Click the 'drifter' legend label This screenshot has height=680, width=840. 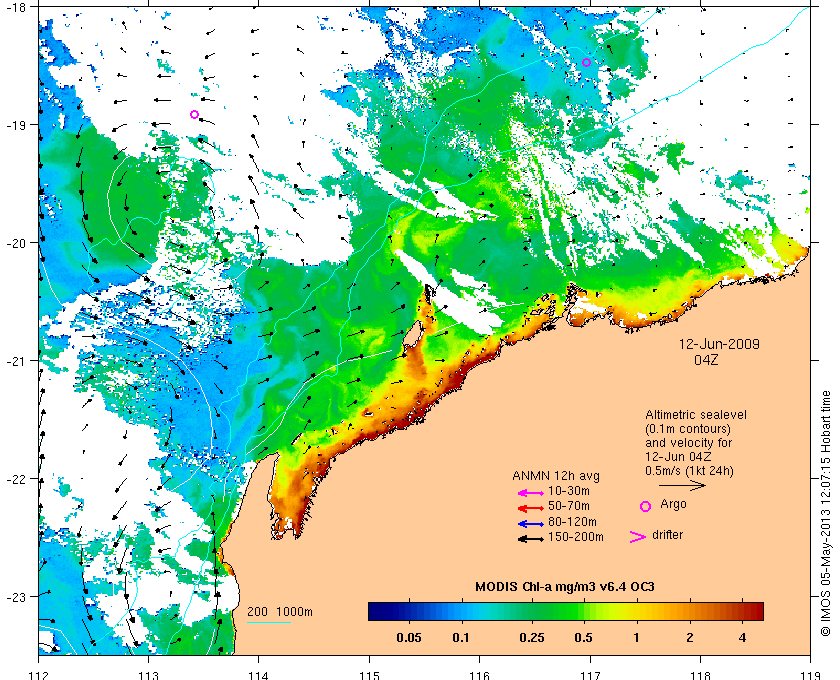coord(668,535)
